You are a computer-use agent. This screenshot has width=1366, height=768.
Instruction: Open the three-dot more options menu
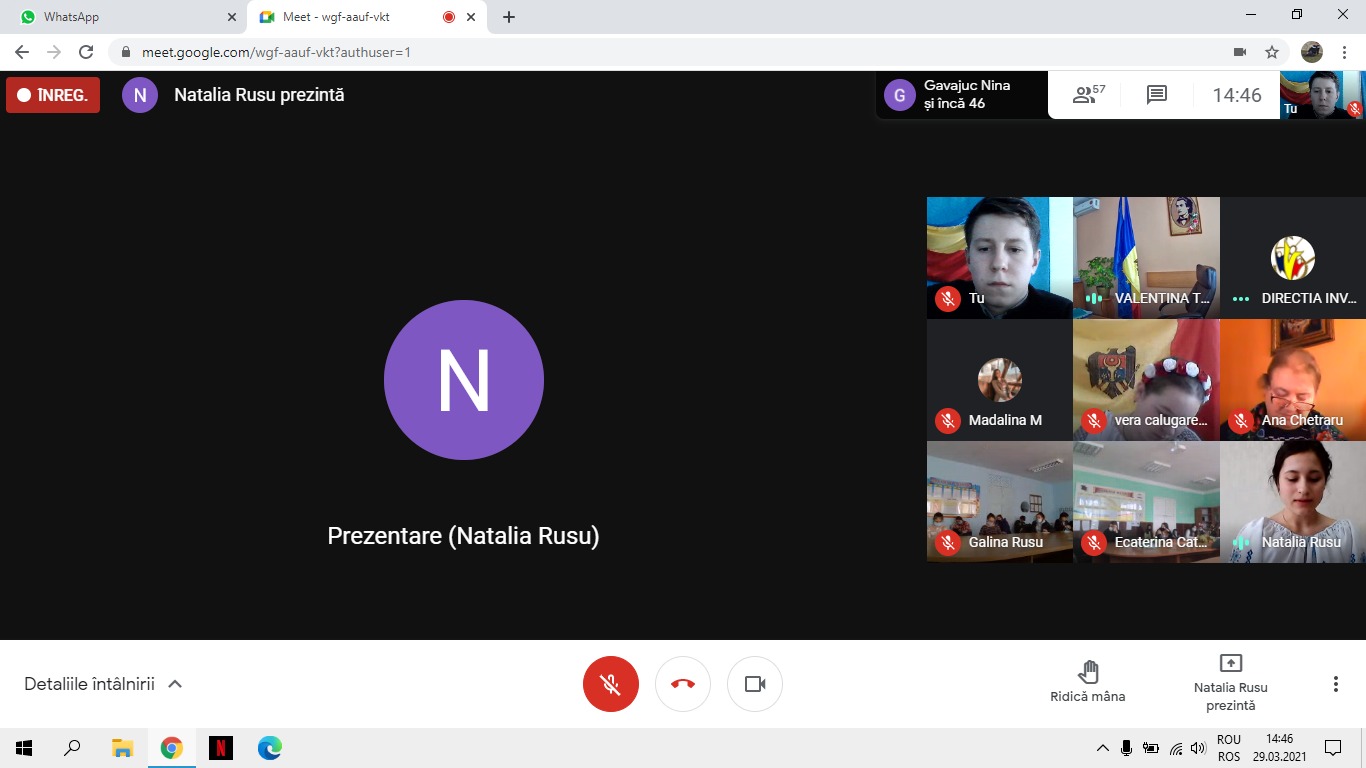(1335, 684)
